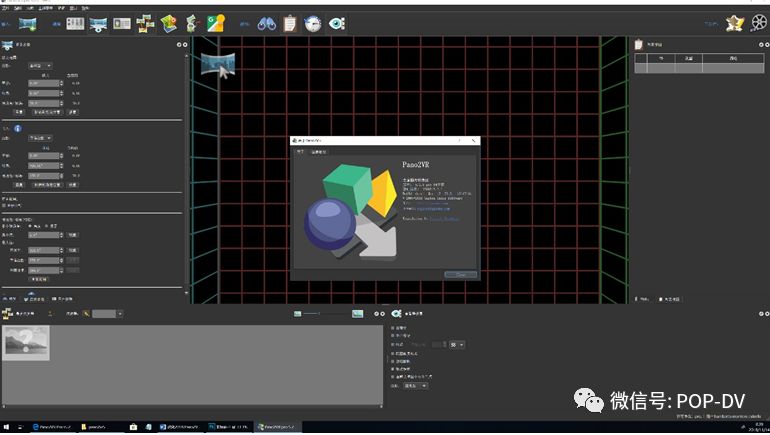Viewport: 770px width, 435px height.
Task: Open the translator link in About dialog
Action: [x=444, y=218]
